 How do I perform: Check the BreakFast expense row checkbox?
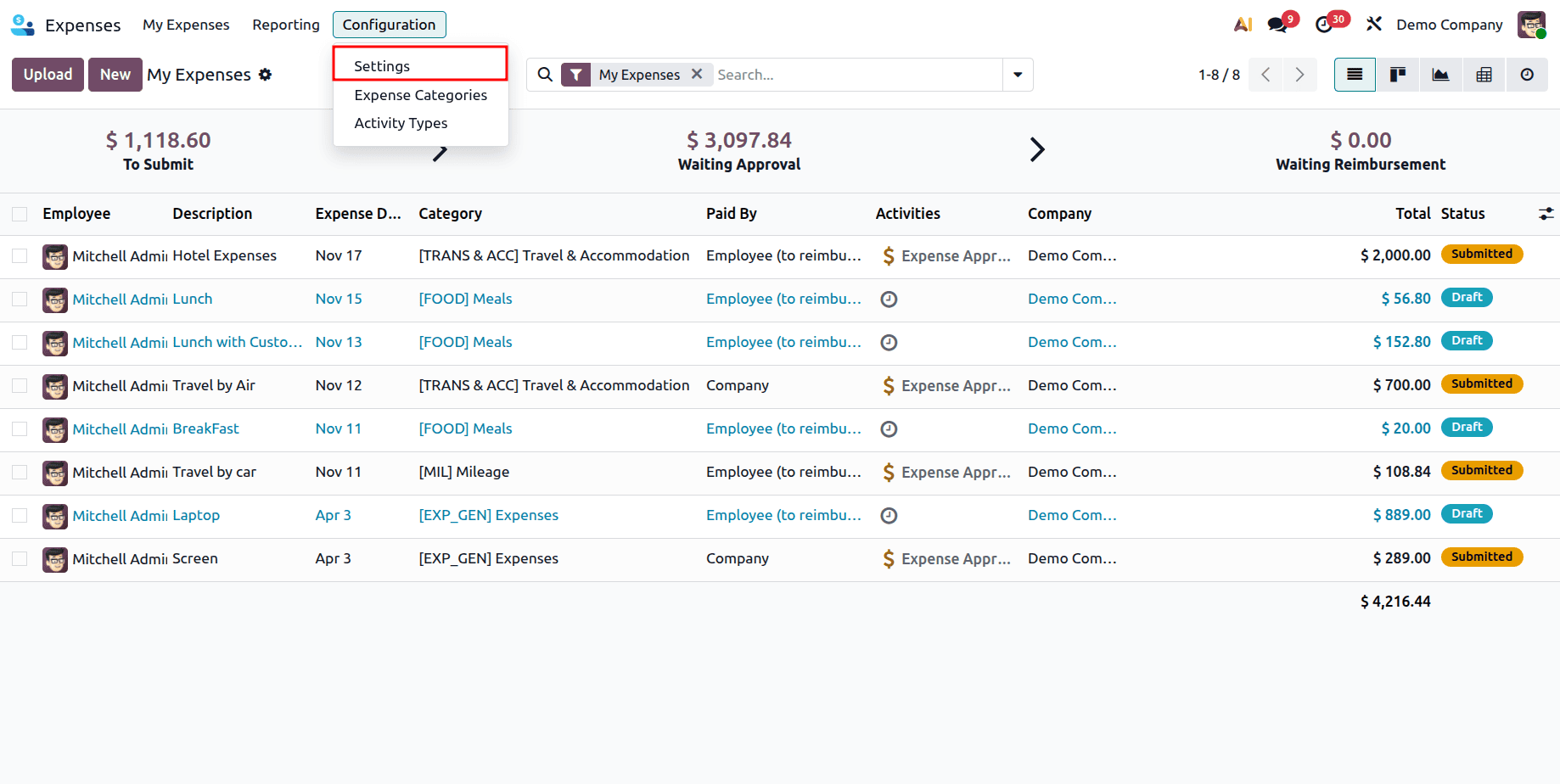tap(20, 429)
